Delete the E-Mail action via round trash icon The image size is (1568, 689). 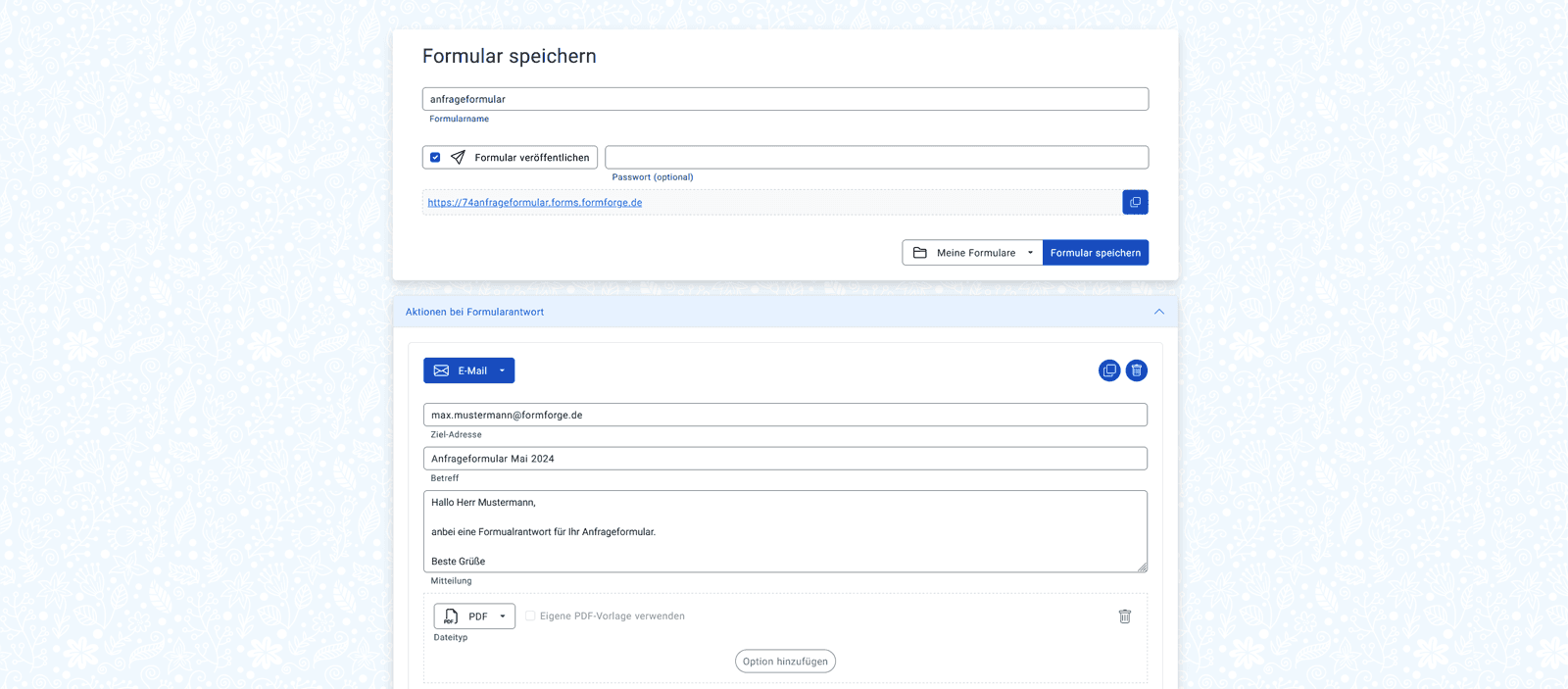pos(1136,370)
